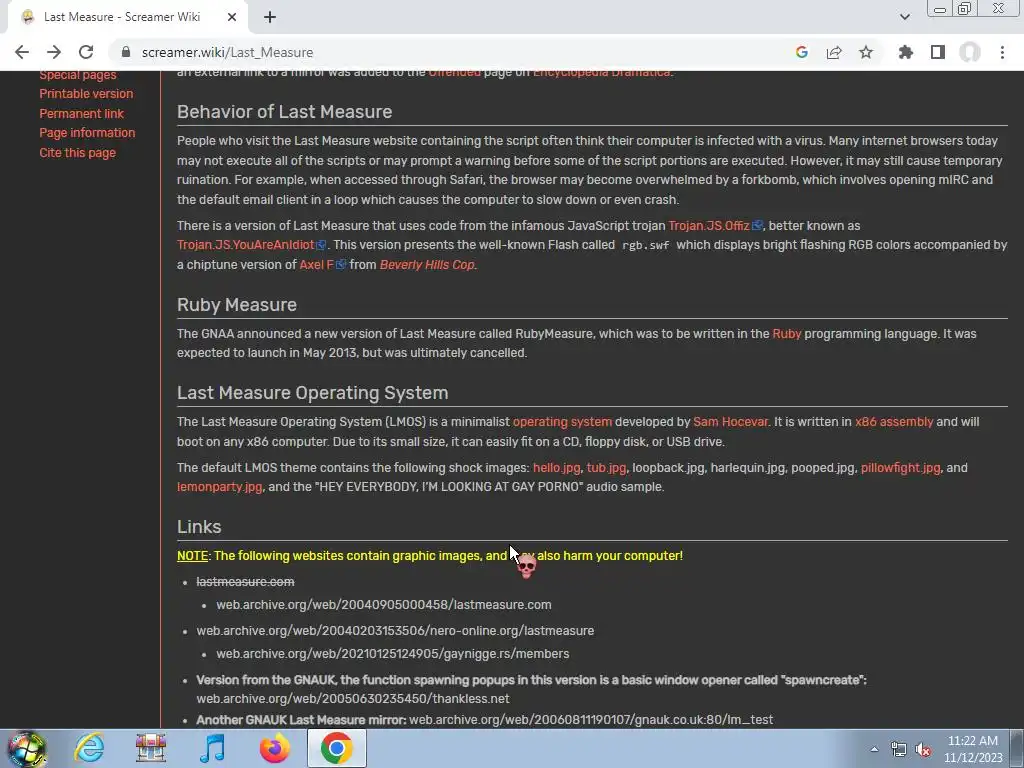The image size is (1024, 768).
Task: Open the Chrome extensions puzzle icon
Action: click(x=906, y=52)
